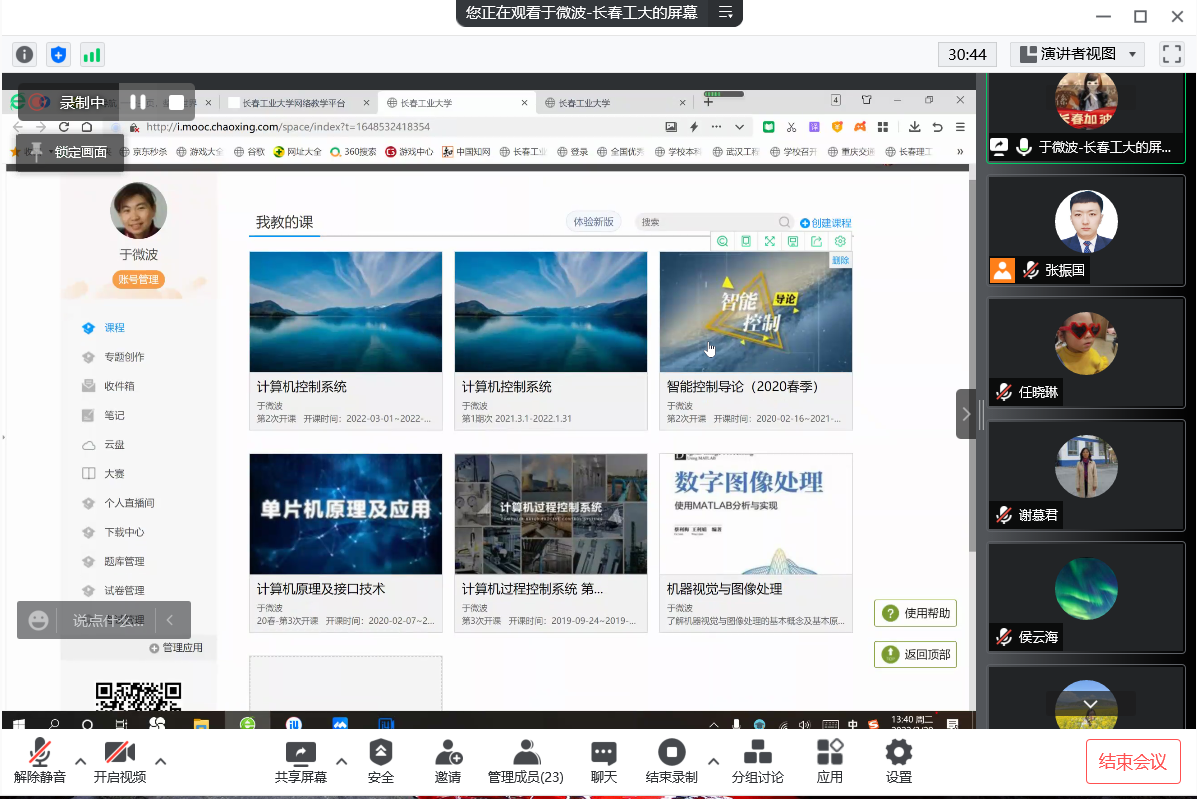Click the meeting info icon
1197x799 pixels.
point(25,55)
